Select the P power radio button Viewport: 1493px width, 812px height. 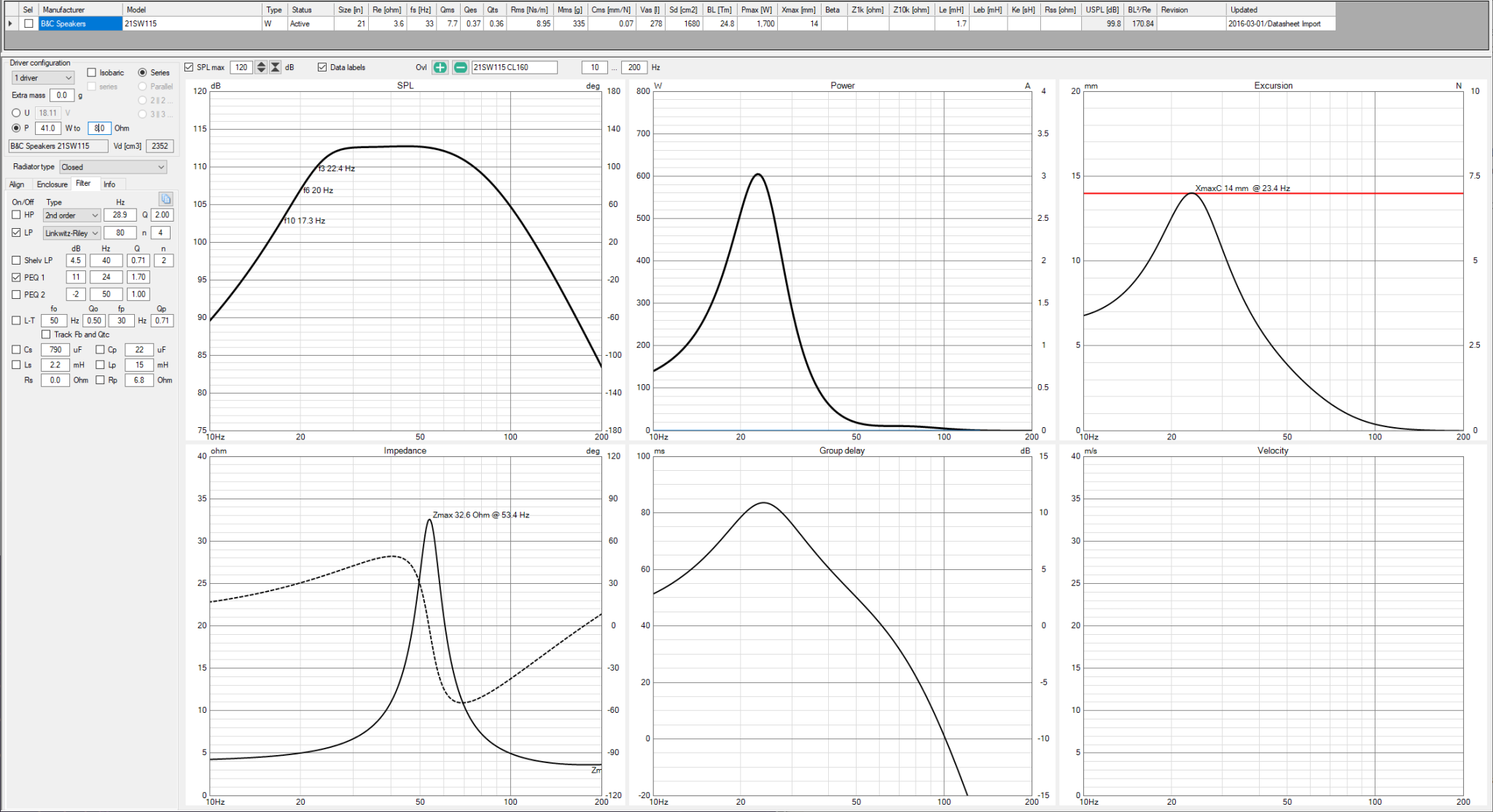(16, 128)
